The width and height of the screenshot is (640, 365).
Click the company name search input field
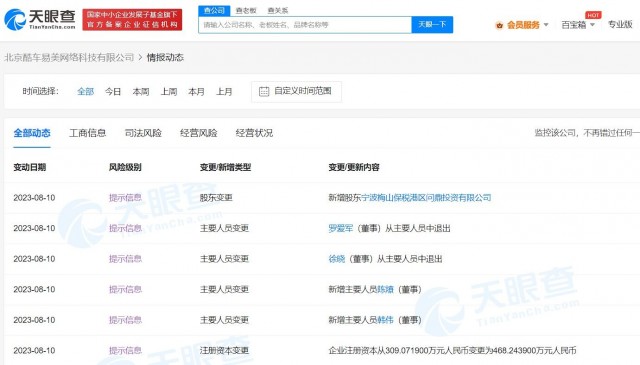pos(305,25)
